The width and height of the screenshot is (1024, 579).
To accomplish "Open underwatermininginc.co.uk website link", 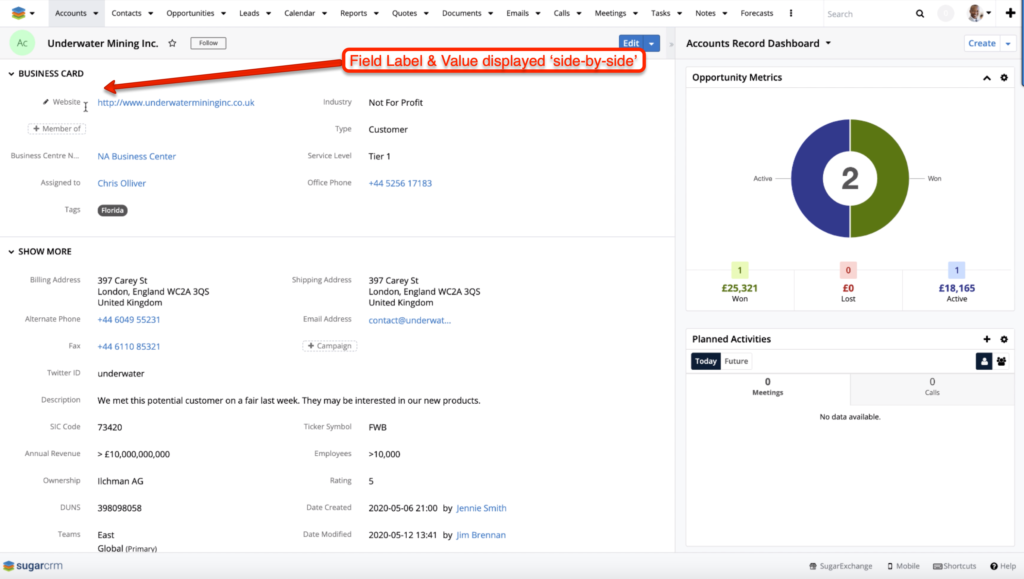I will (176, 102).
